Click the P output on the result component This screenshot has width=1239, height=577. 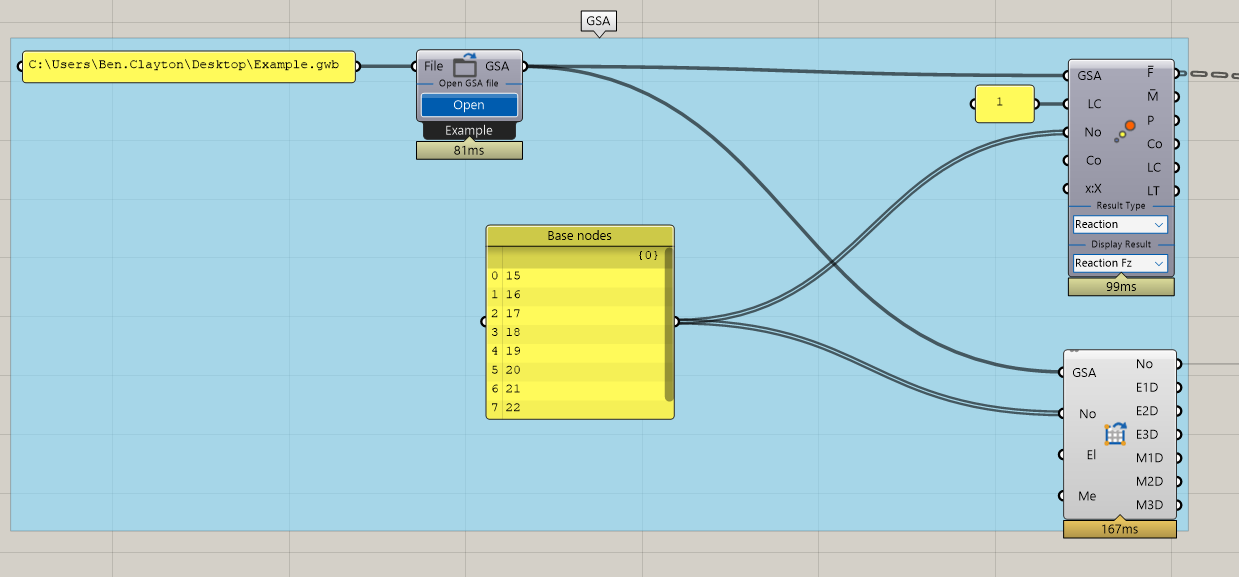tap(1151, 120)
